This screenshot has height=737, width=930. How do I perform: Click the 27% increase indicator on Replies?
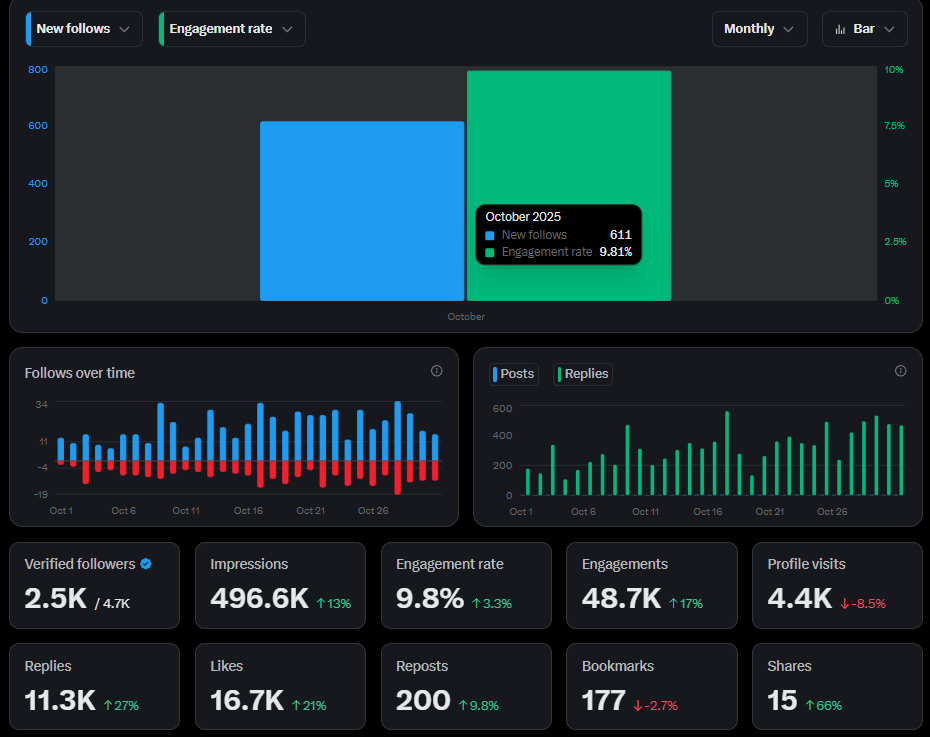point(121,706)
